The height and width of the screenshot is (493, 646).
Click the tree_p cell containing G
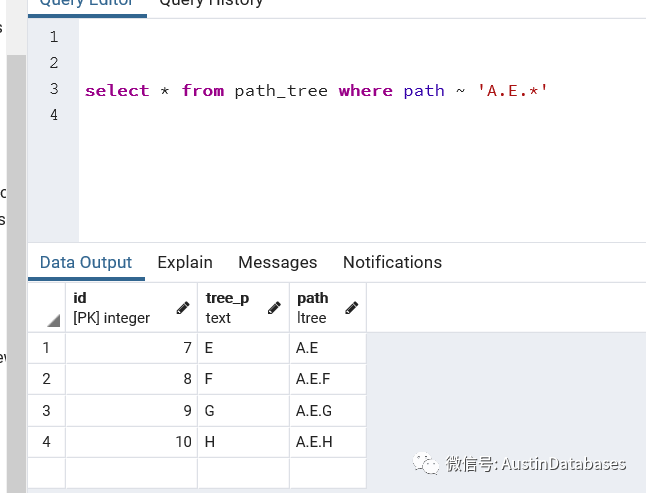243,410
